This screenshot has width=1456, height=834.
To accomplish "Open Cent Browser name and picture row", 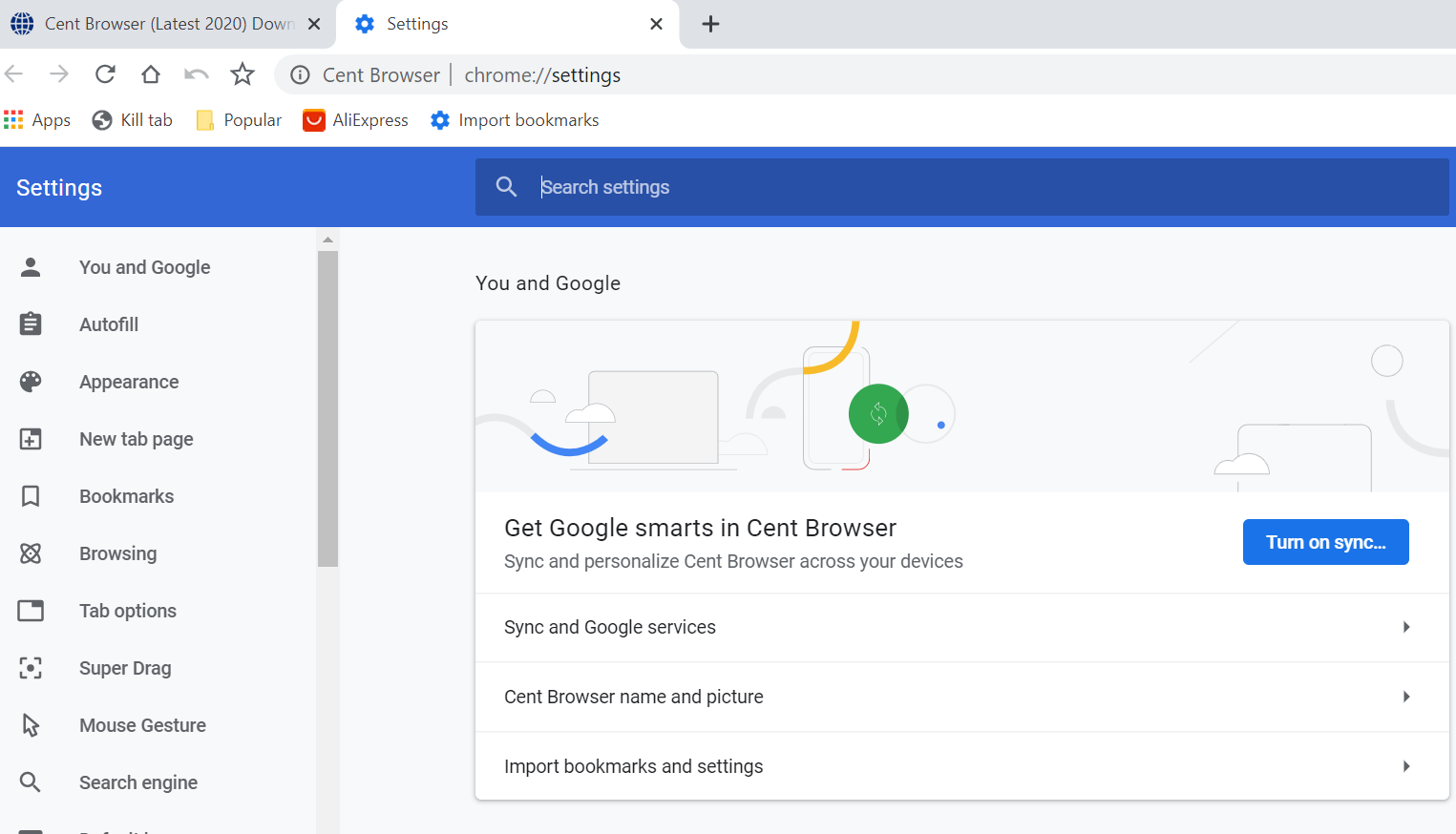I will pos(962,698).
